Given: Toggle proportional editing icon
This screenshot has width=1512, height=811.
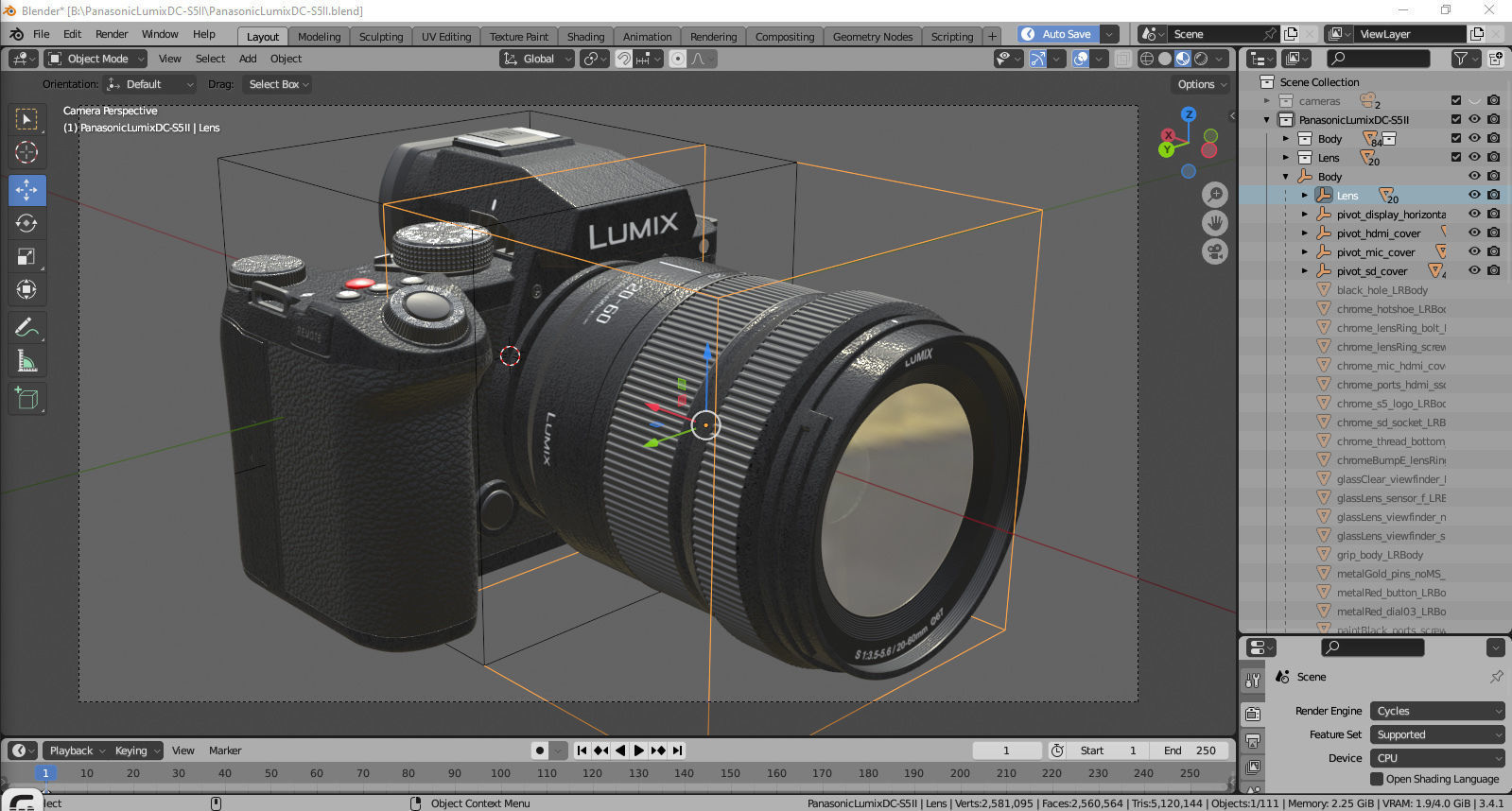Looking at the screenshot, I should pos(677,59).
